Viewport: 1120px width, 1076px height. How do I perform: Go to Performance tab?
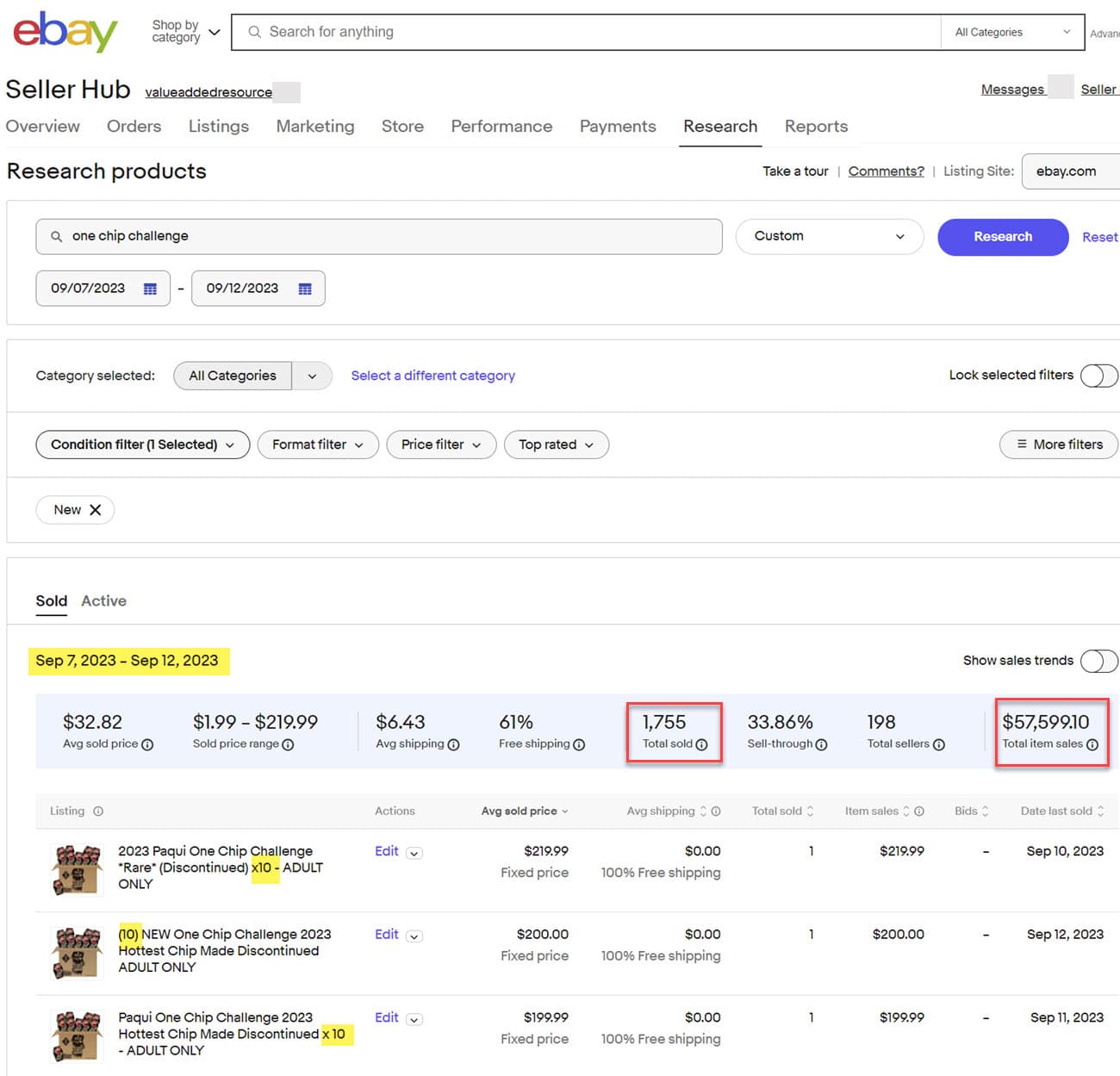(x=501, y=126)
